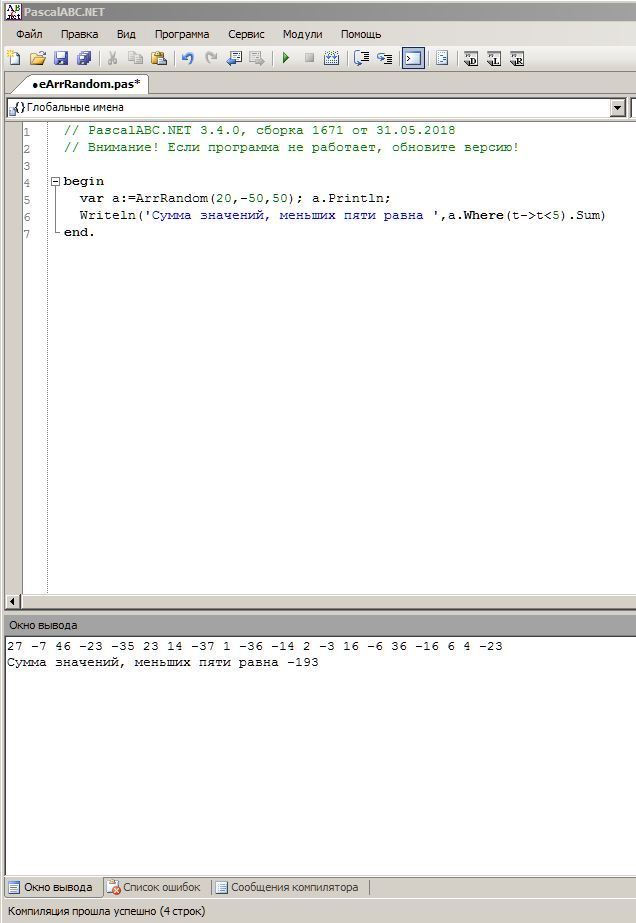Click the Paste clipboard icon
The height and width of the screenshot is (923, 636).
[x=159, y=59]
